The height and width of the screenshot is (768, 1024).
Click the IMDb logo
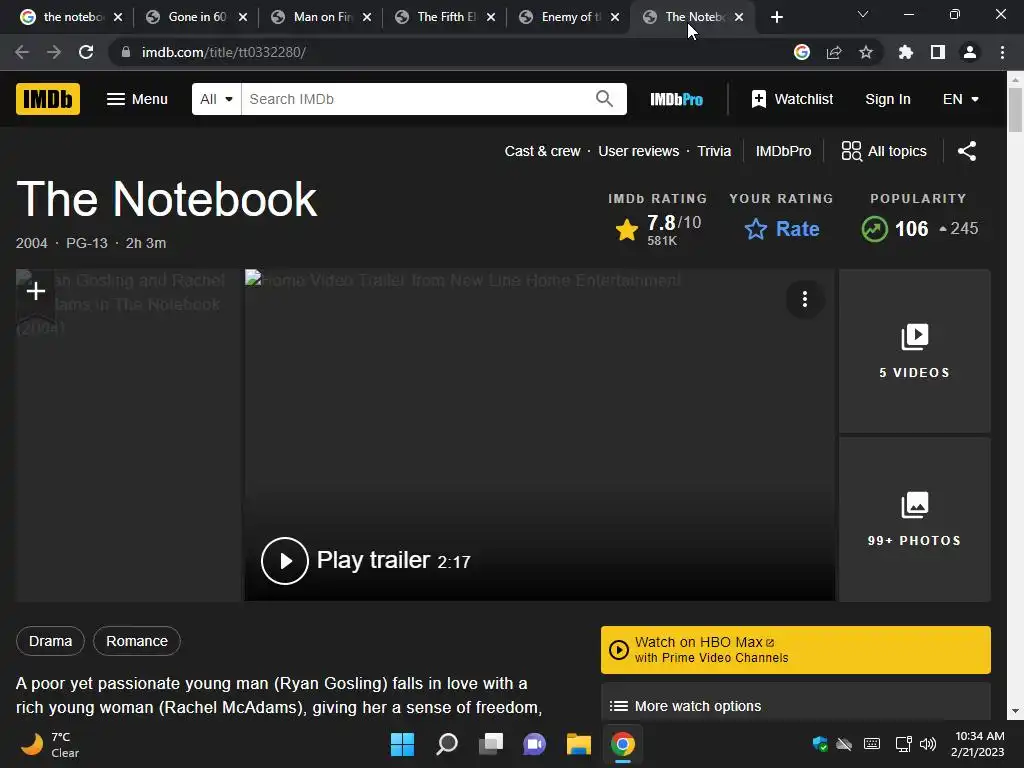pos(48,99)
